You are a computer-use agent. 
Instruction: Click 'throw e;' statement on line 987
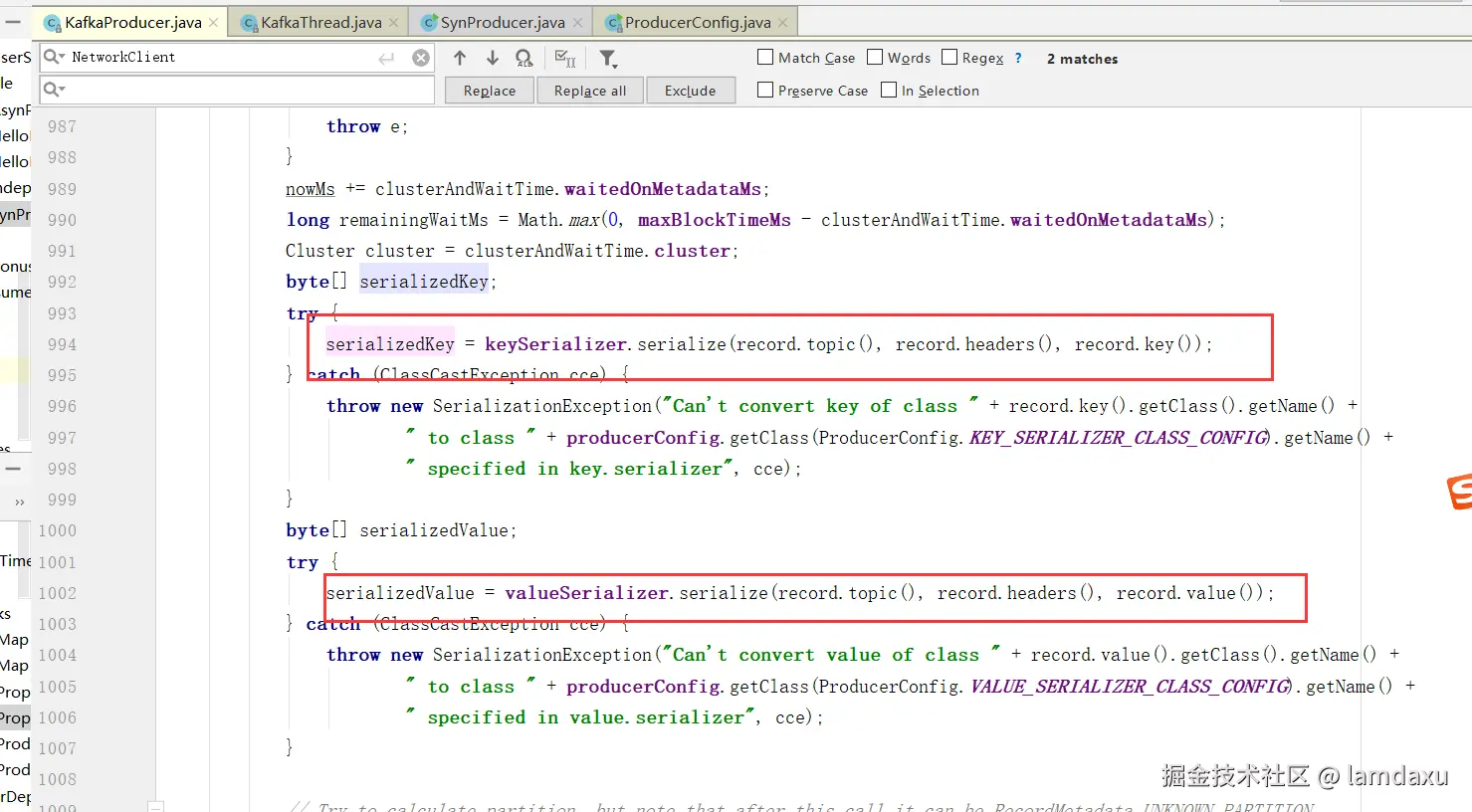367,126
